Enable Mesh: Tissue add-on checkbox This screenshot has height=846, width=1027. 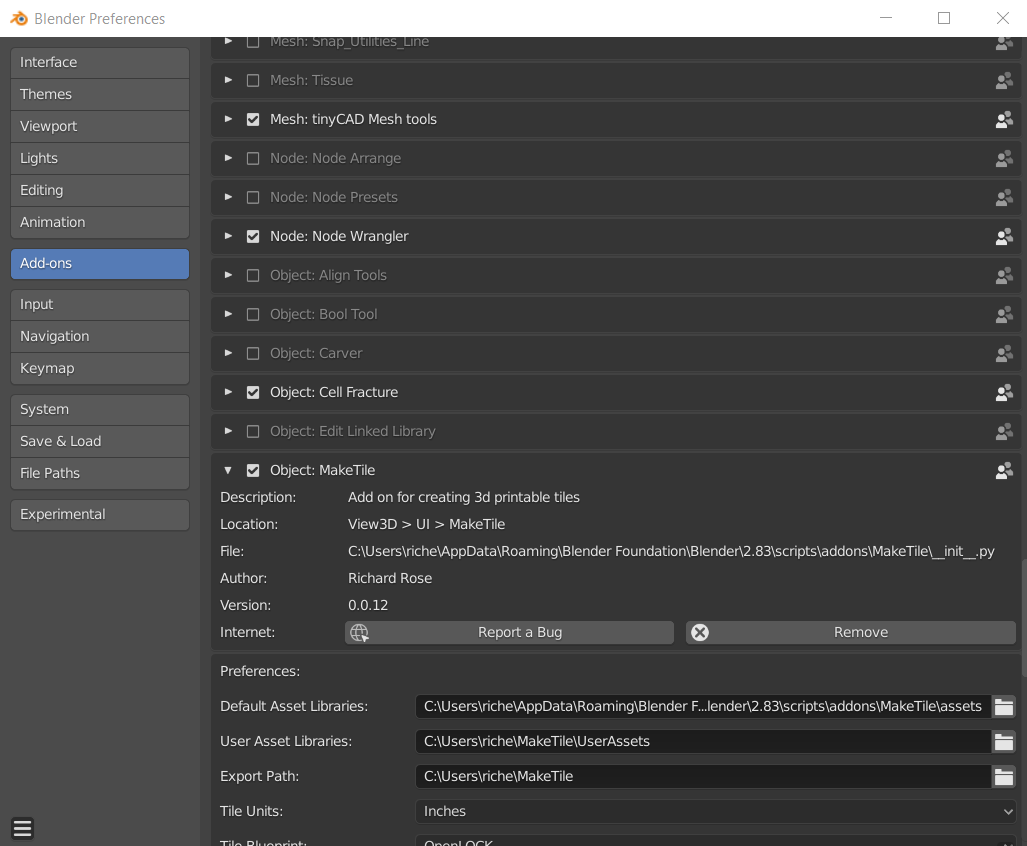pyautogui.click(x=253, y=81)
